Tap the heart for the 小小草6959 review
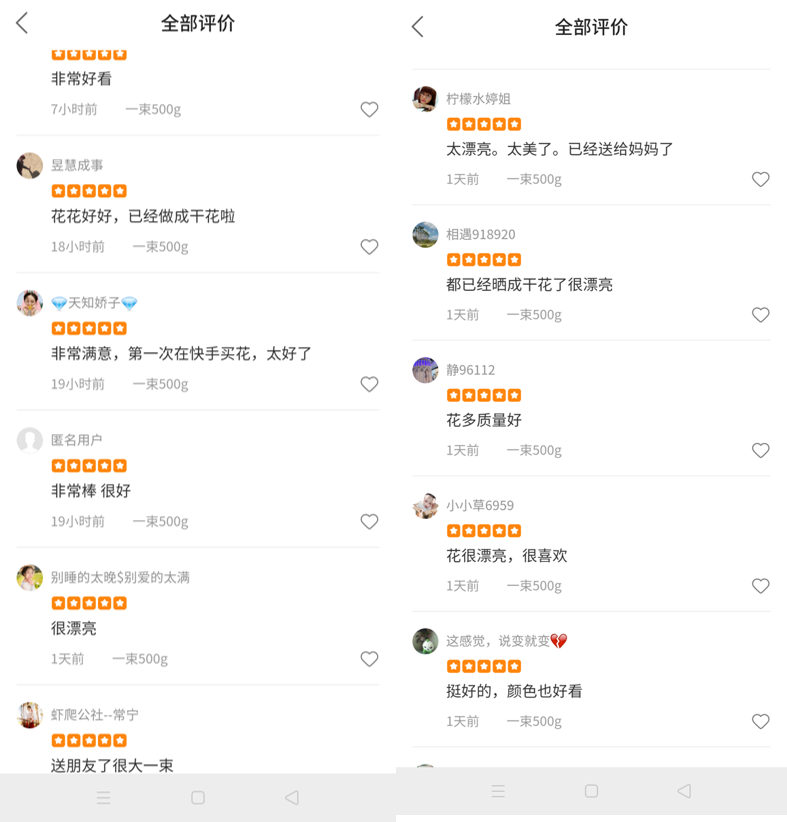This screenshot has height=822, width=787. pyautogui.click(x=760, y=586)
